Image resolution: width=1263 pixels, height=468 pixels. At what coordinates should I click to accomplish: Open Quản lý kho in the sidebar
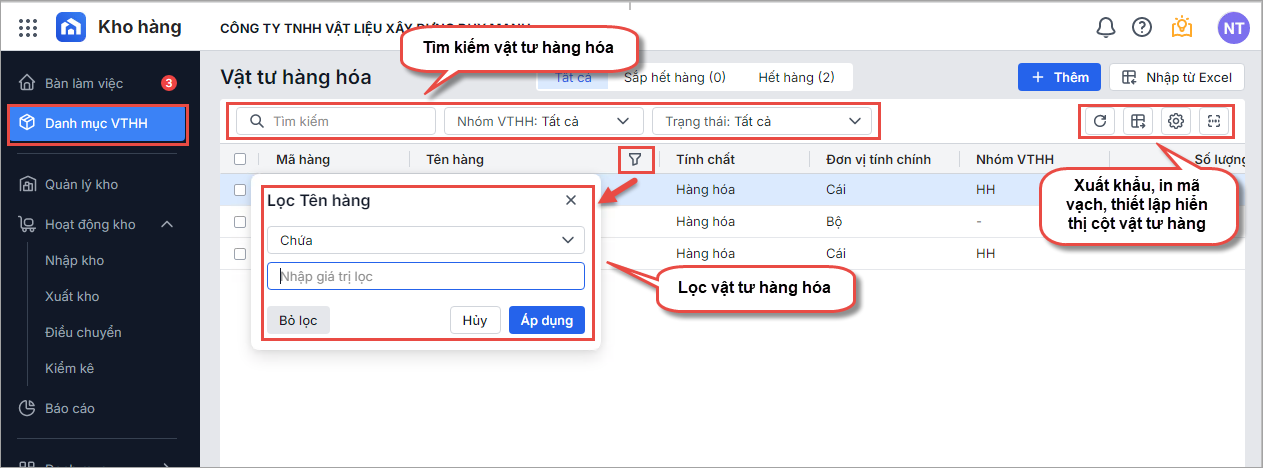coord(81,184)
